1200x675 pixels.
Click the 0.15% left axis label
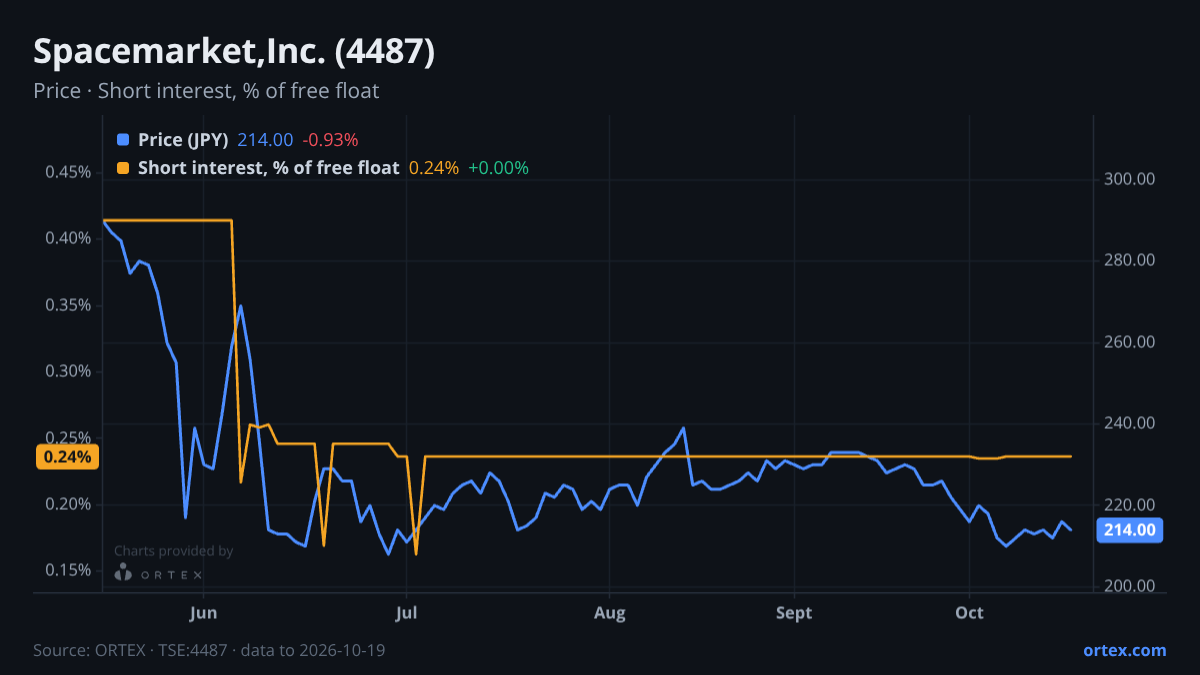[x=68, y=570]
